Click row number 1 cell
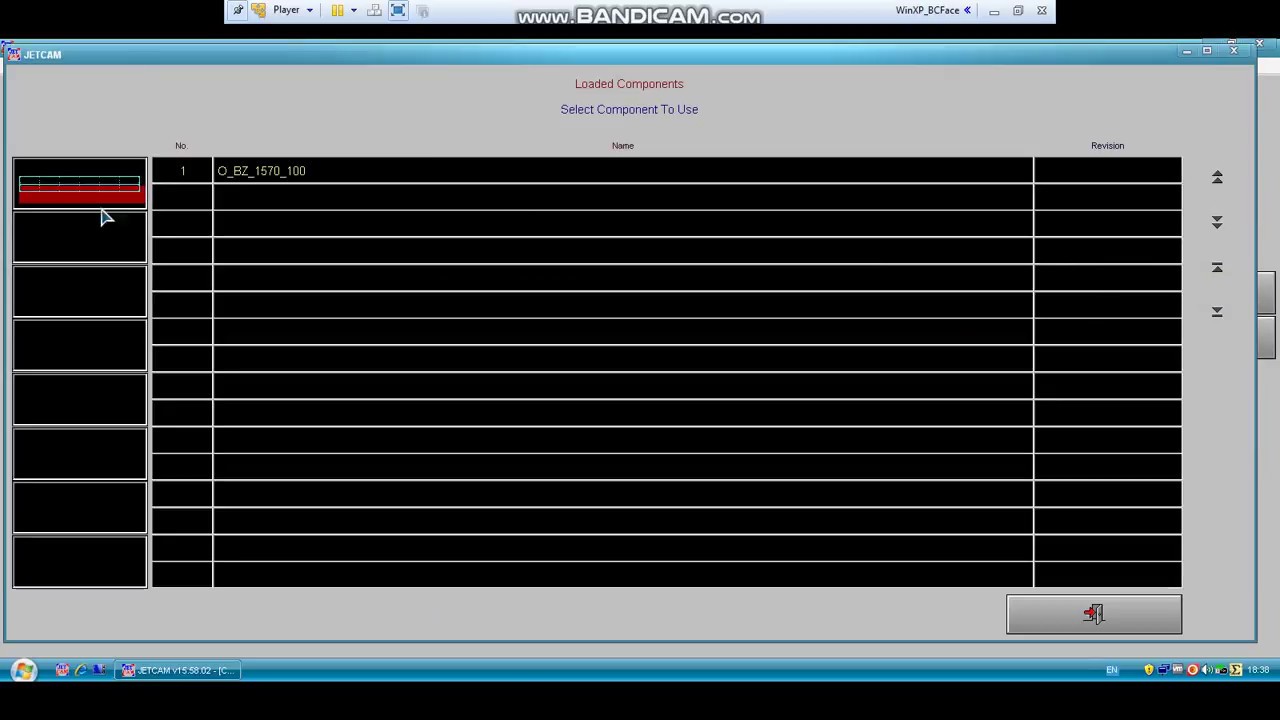 coord(182,171)
